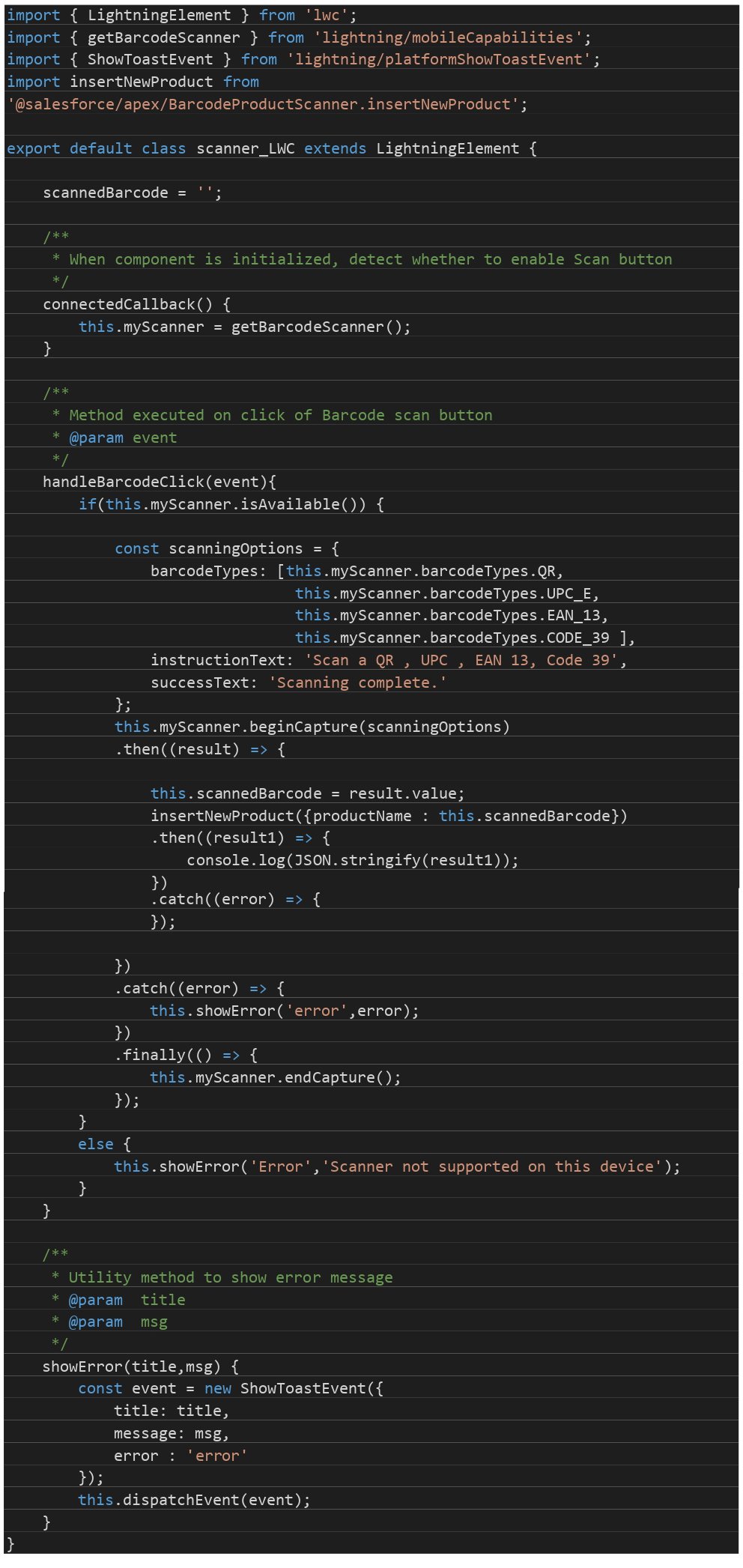Click '.finally(() =>' line

pyautogui.click(x=186, y=1055)
